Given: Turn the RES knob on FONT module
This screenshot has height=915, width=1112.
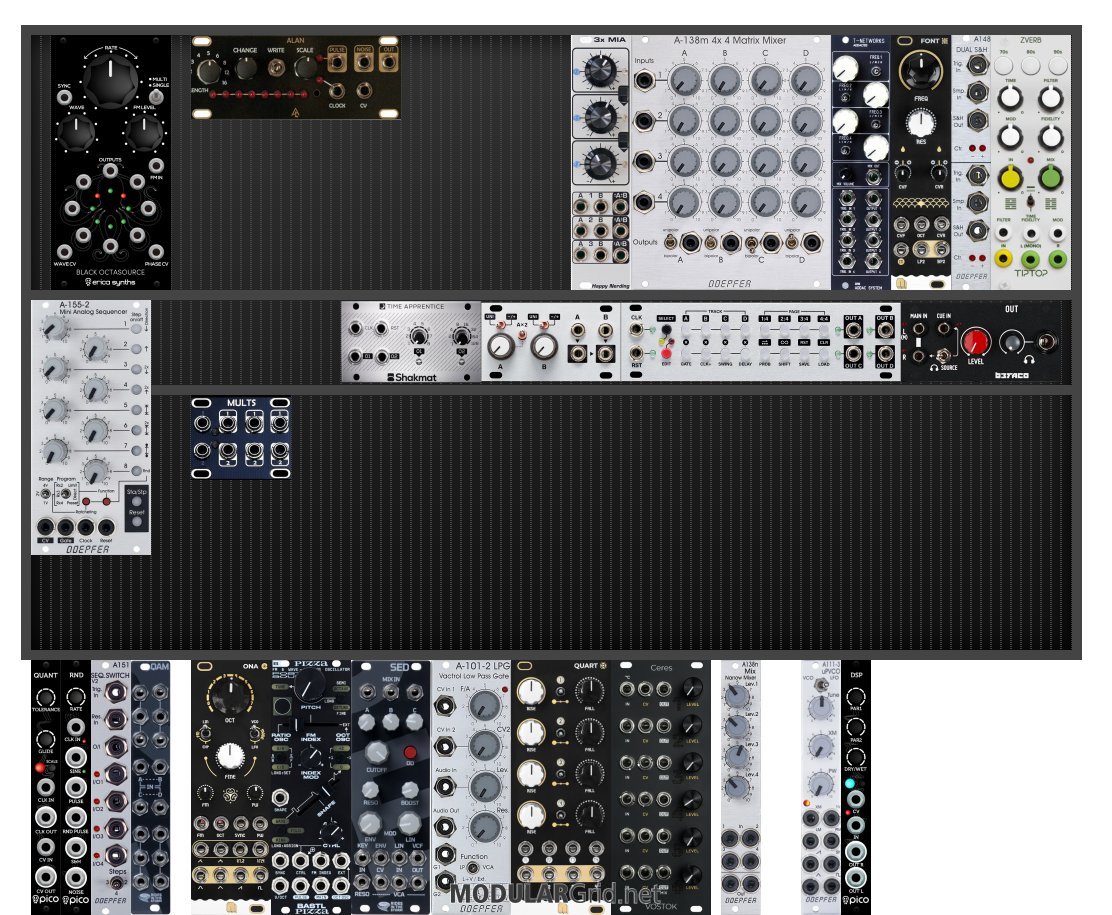Looking at the screenshot, I should (x=921, y=123).
